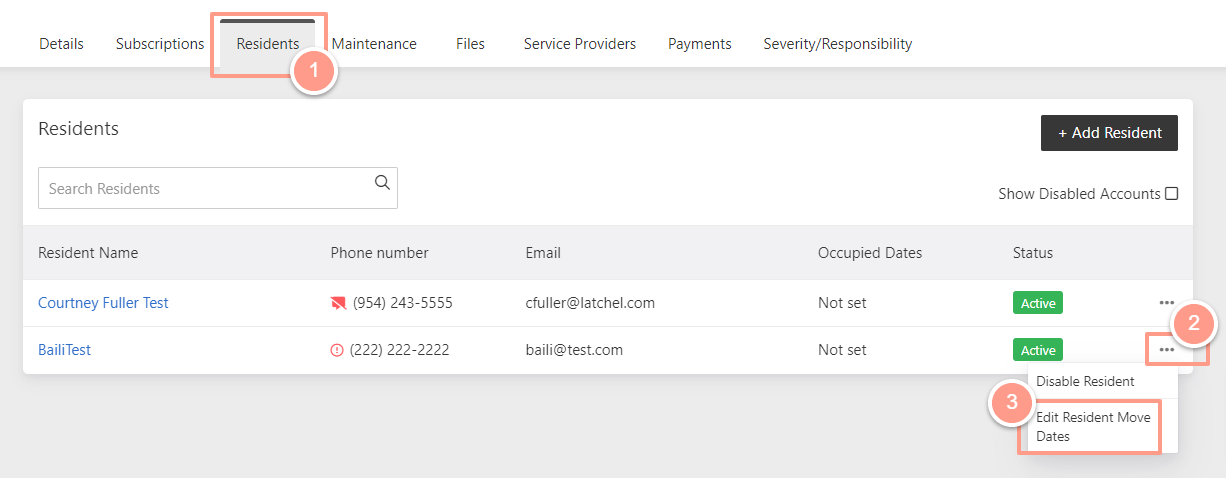Open the Files tab
The height and width of the screenshot is (478, 1226).
[x=470, y=44]
